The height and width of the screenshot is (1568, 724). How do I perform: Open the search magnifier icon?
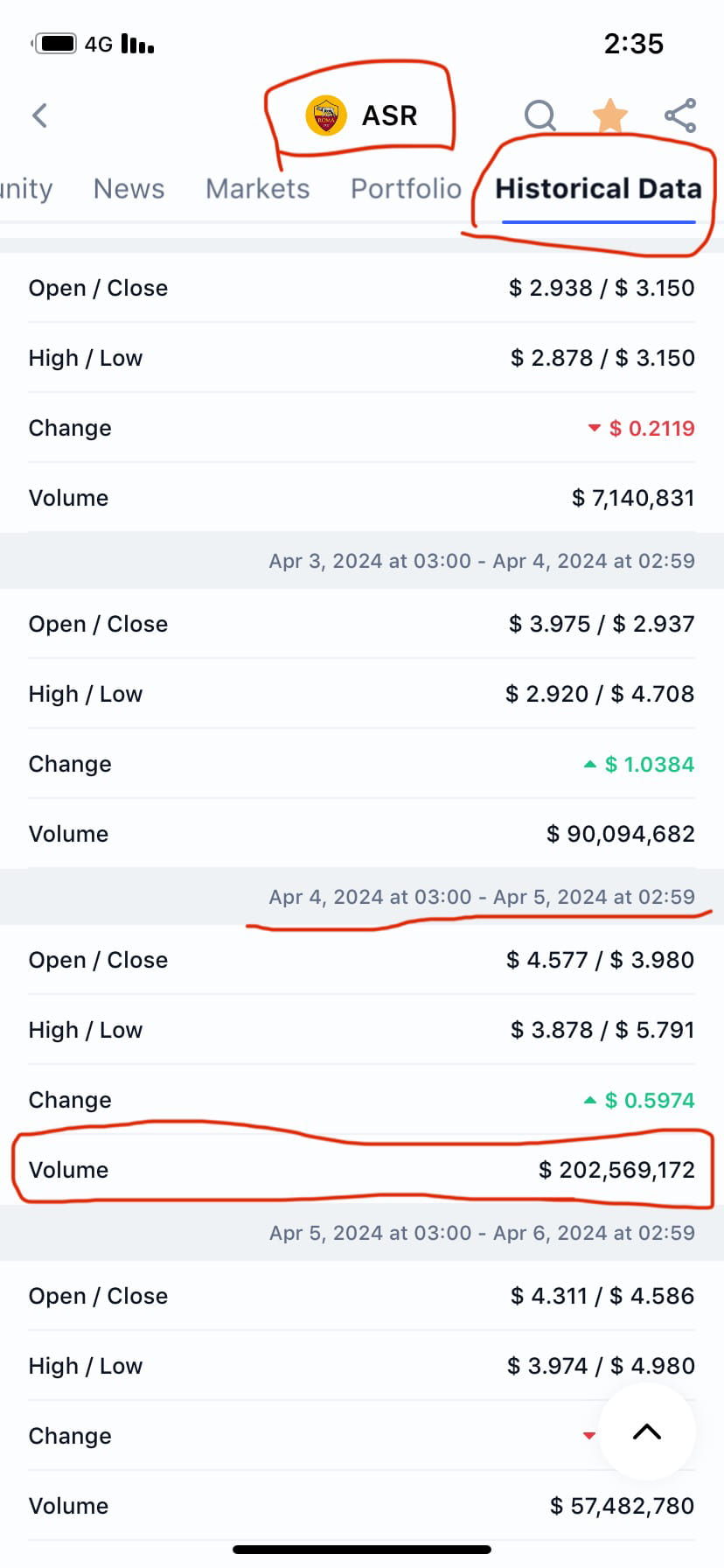pyautogui.click(x=540, y=115)
